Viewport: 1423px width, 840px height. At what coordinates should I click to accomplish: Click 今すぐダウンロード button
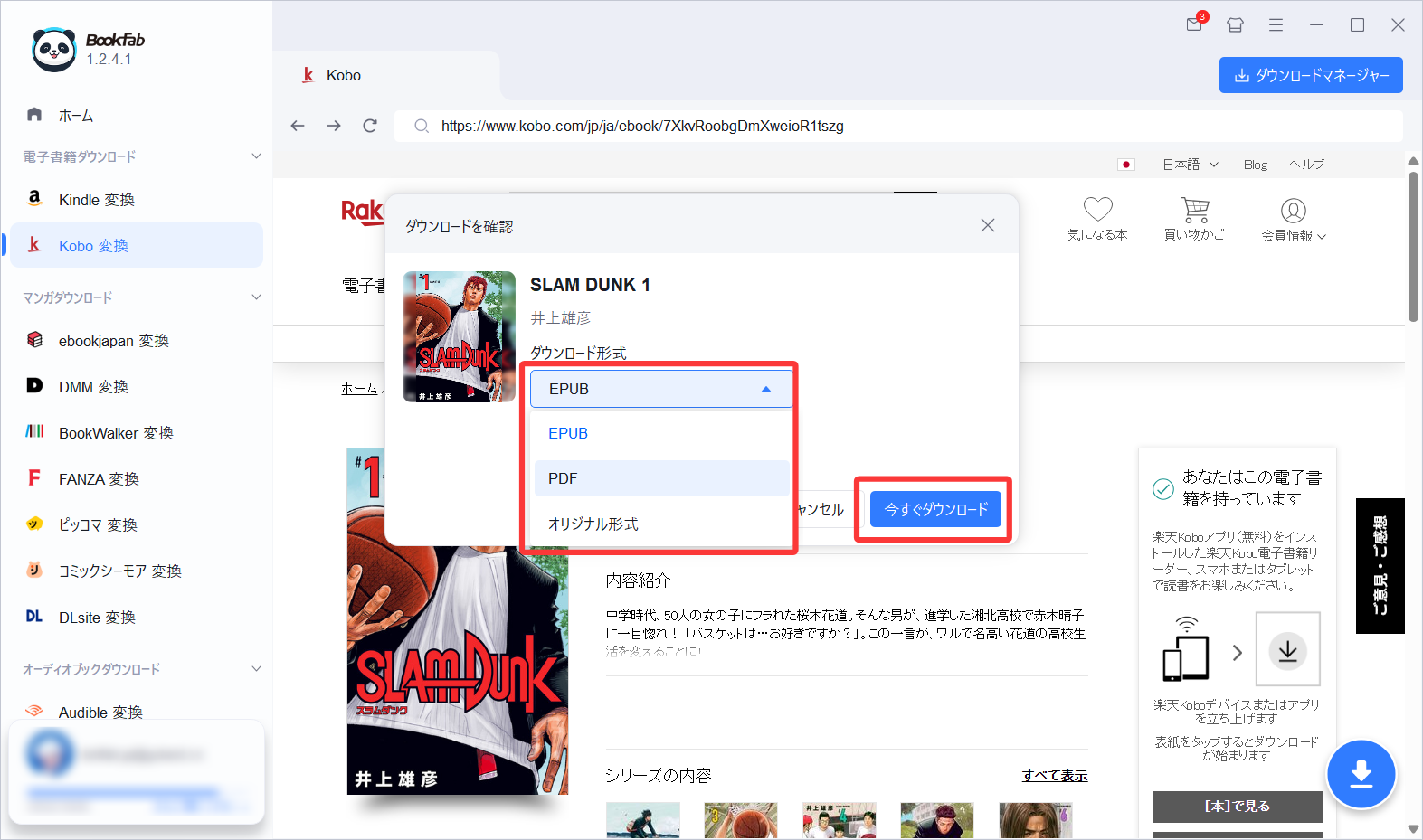(935, 509)
